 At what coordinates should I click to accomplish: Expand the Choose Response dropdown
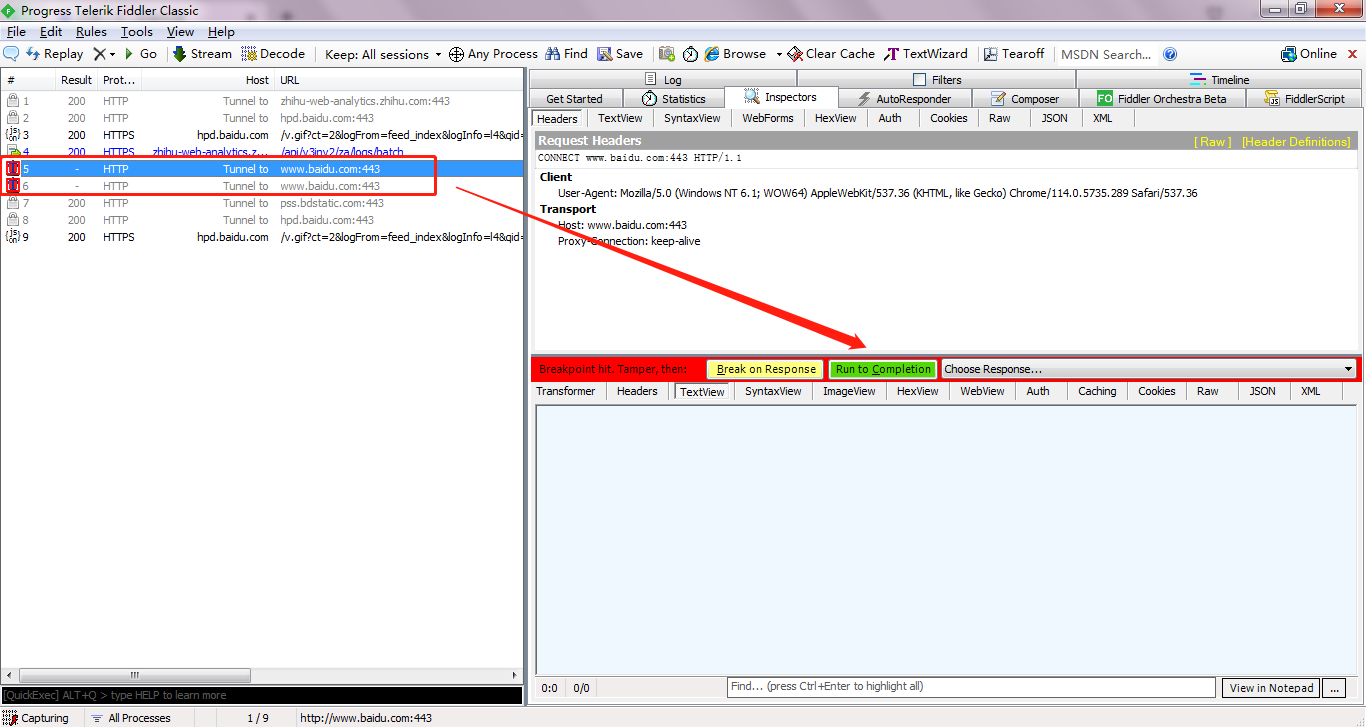pyautogui.click(x=1347, y=369)
